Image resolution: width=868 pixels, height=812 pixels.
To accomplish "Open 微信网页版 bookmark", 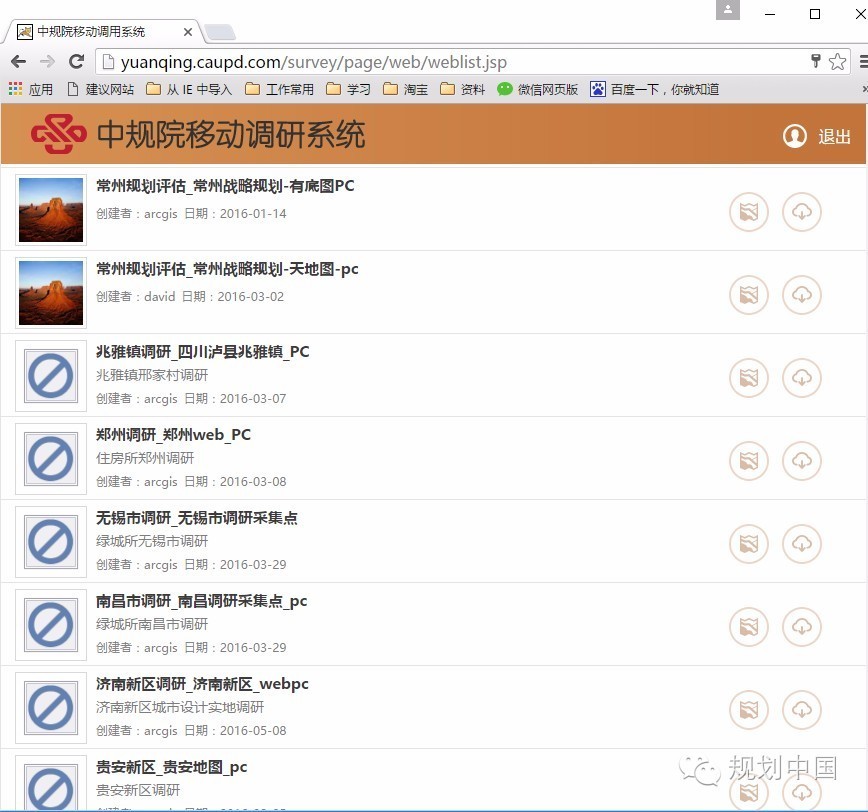I will [538, 89].
